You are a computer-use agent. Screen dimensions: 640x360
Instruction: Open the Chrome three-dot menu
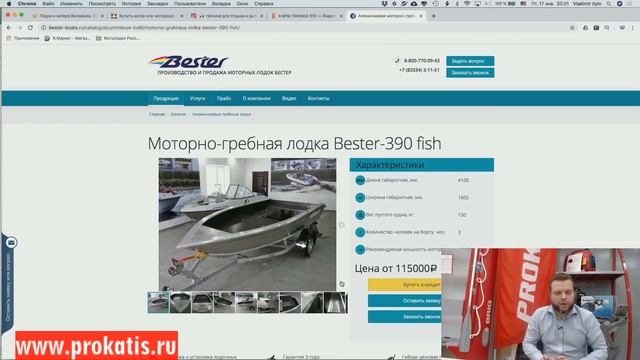point(633,28)
